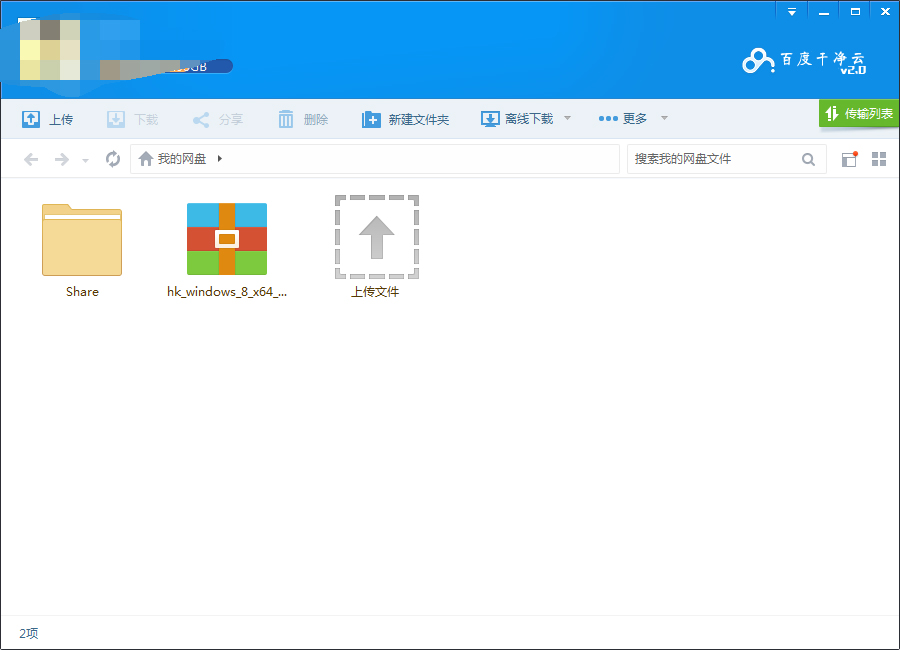Click the 删除 trash icon
Screen dimensions: 900x650
click(x=285, y=119)
